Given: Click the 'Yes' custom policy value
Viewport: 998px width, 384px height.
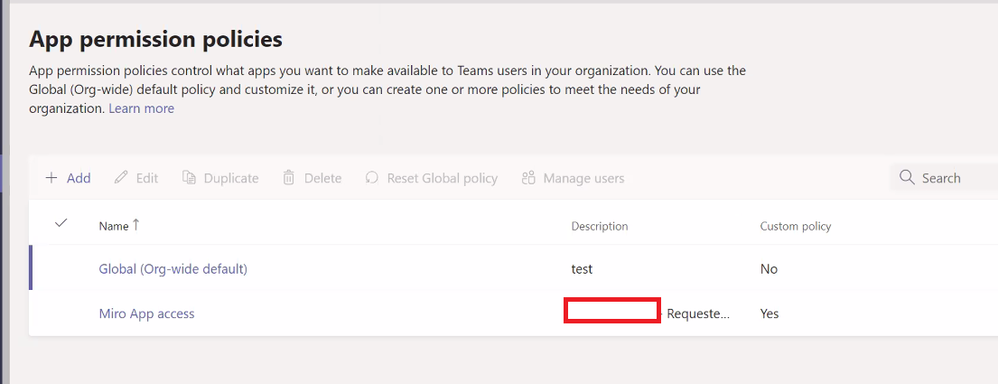Looking at the screenshot, I should click(x=770, y=313).
